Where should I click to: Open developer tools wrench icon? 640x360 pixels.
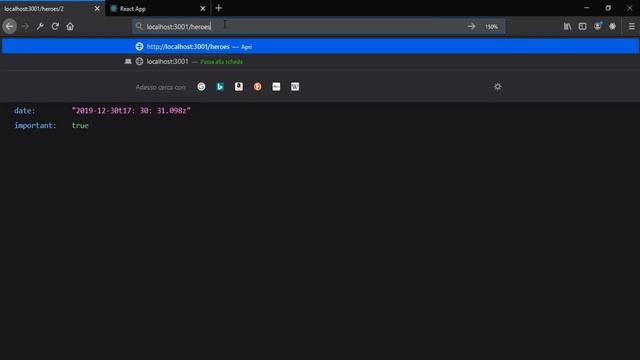pos(40,27)
